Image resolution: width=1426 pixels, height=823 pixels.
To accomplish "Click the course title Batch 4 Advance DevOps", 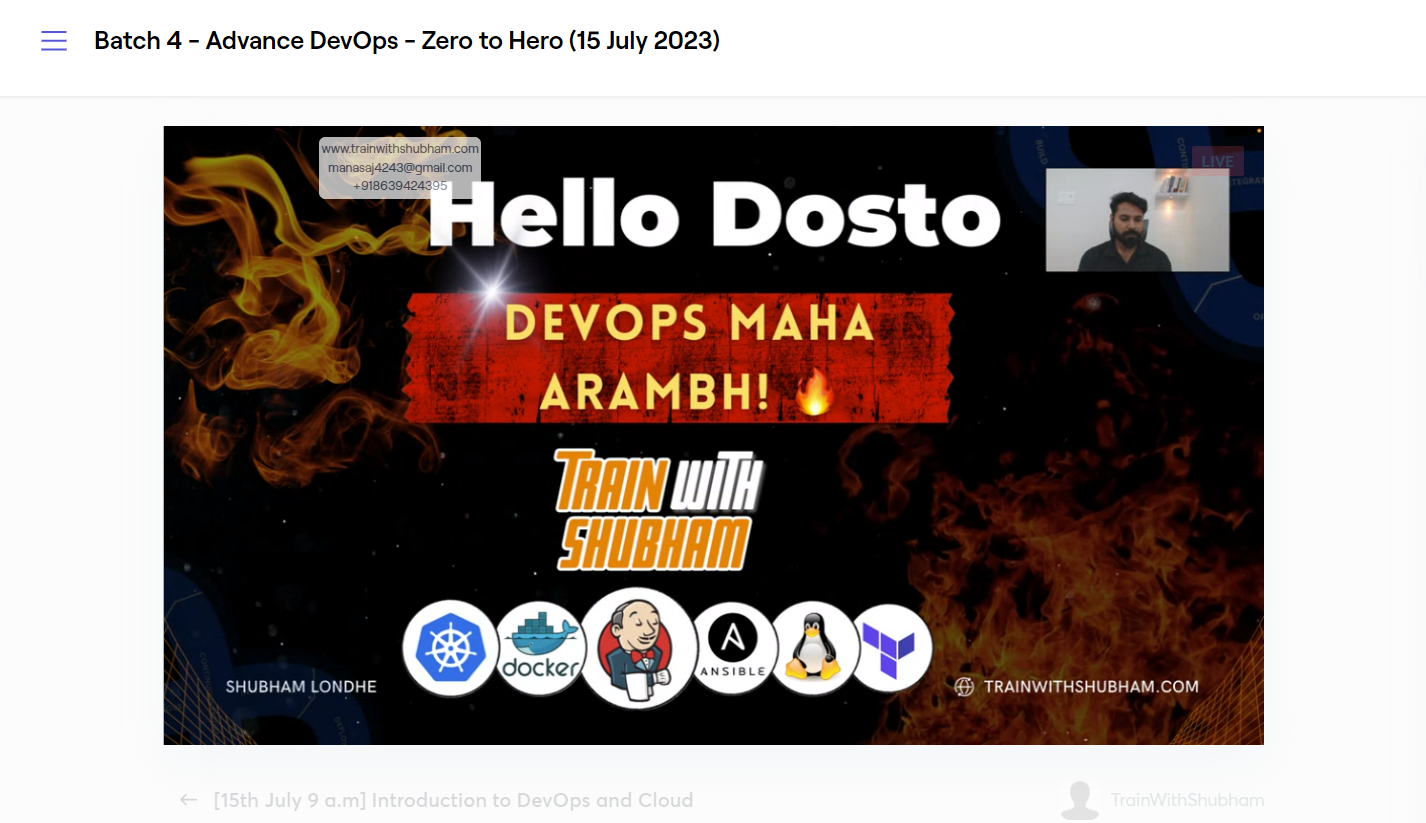I will (x=407, y=41).
